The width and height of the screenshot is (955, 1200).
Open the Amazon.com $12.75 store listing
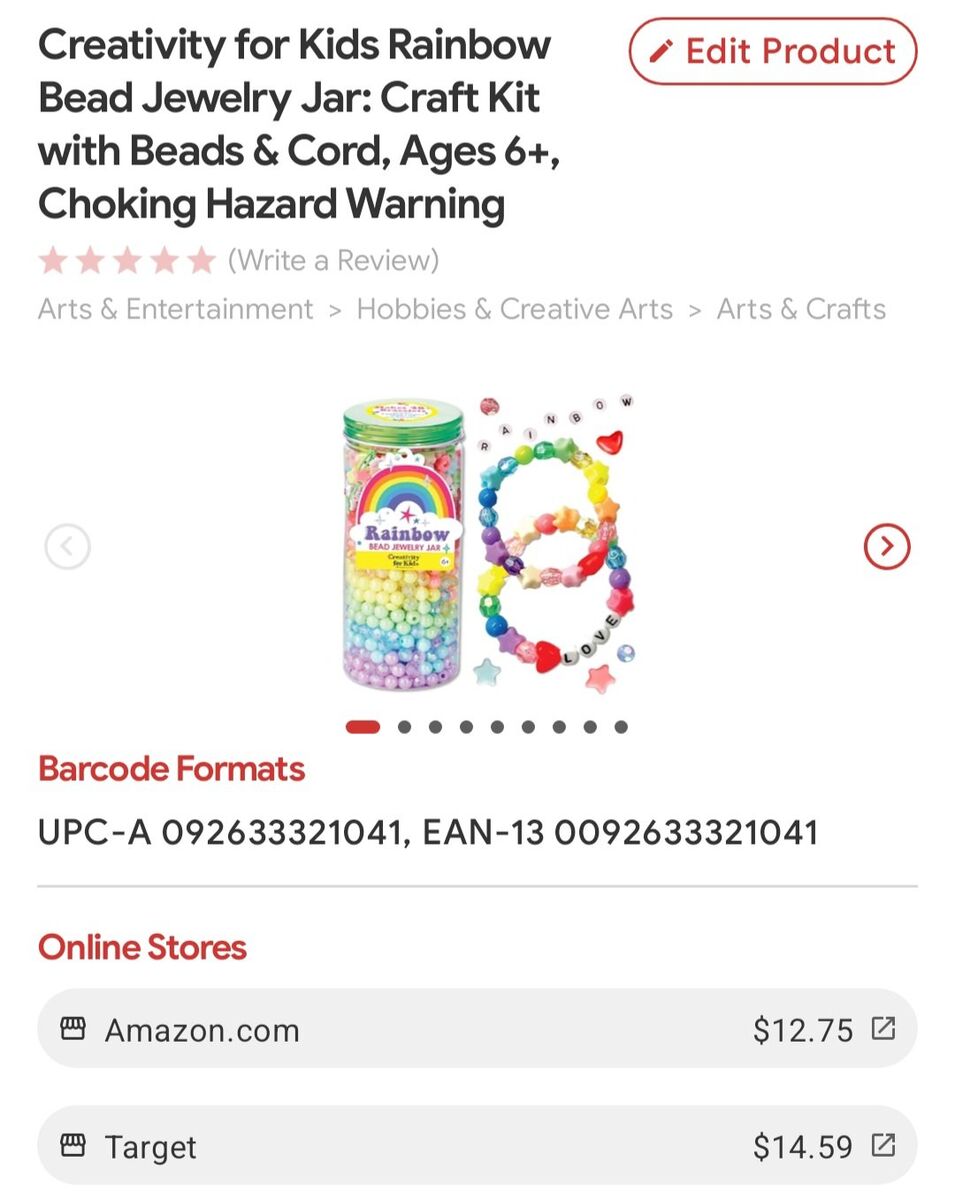click(476, 1029)
